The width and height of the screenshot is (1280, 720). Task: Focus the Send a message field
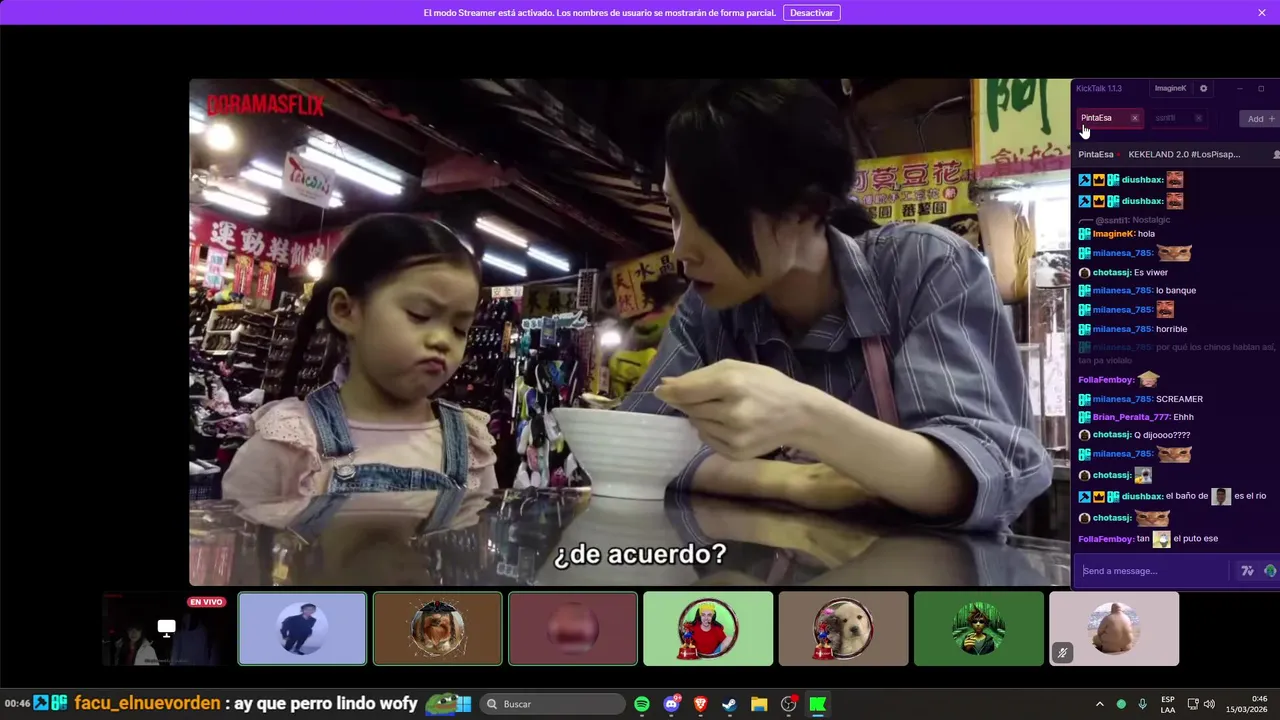tap(1152, 571)
